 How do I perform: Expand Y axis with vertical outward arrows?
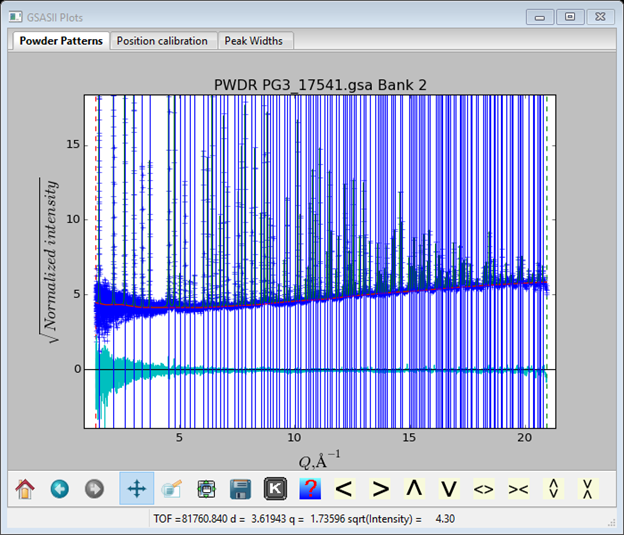point(552,489)
